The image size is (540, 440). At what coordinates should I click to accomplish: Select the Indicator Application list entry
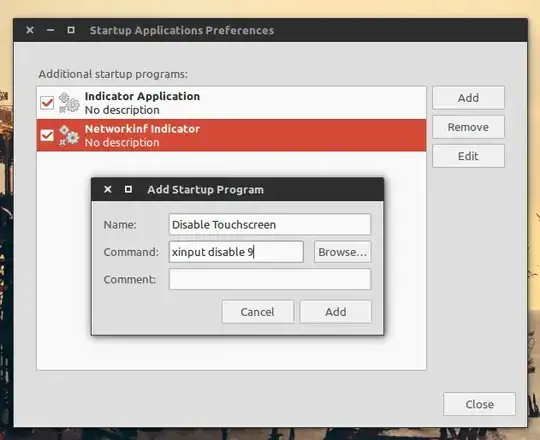[231, 103]
